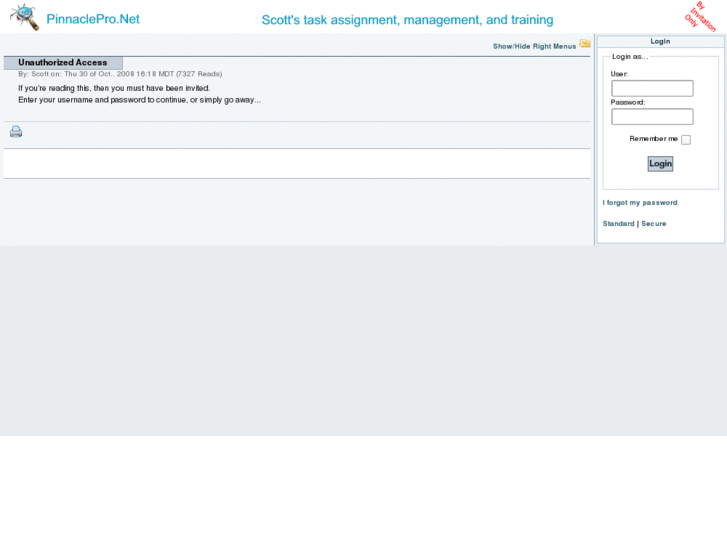Toggle Show/Hide Right Menus link

click(534, 46)
